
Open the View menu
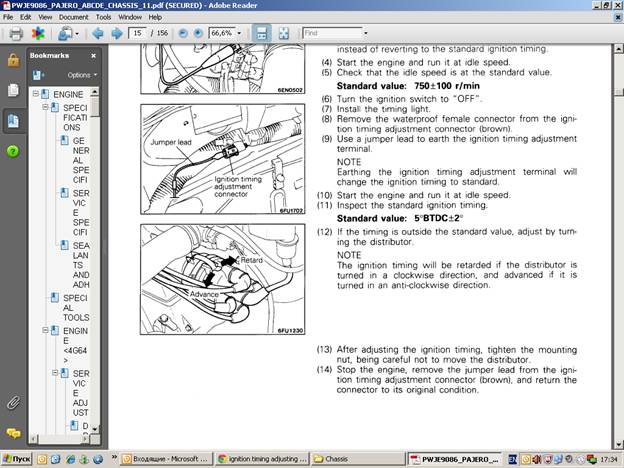click(45, 17)
